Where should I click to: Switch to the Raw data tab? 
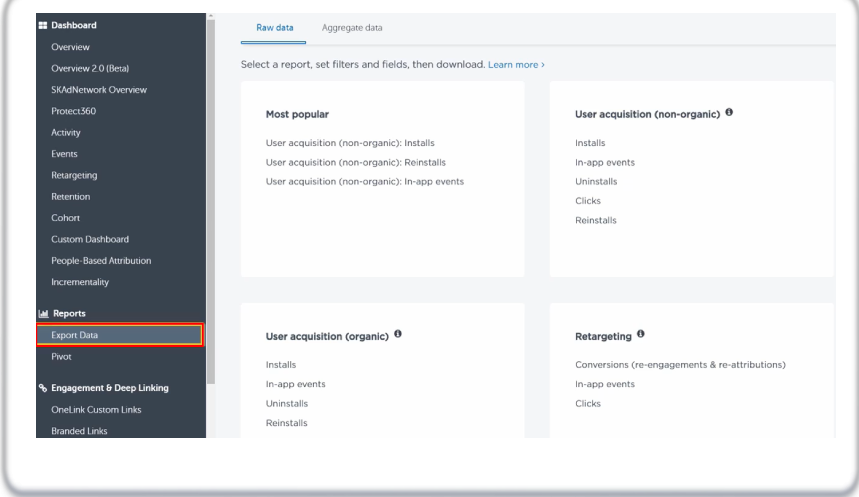(x=274, y=28)
